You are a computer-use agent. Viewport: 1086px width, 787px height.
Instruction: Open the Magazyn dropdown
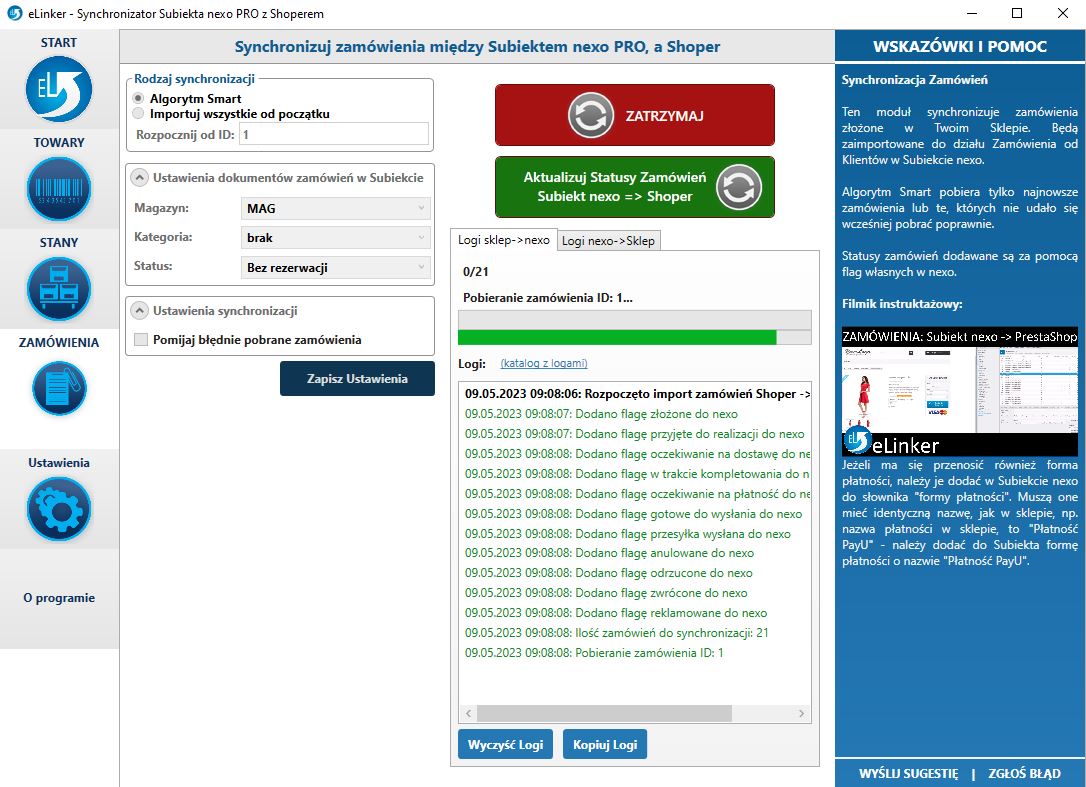click(x=336, y=209)
